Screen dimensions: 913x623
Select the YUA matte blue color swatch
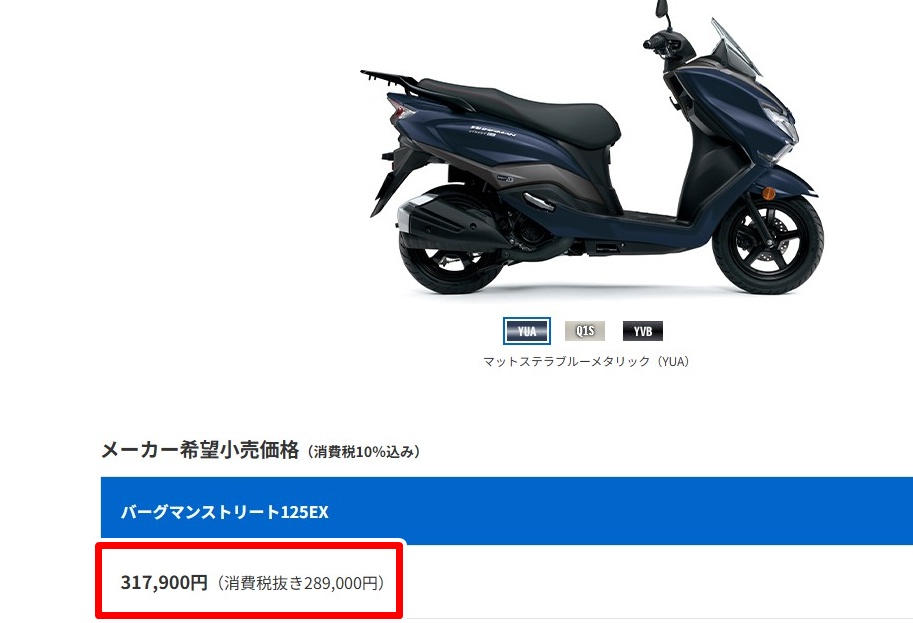[526, 331]
